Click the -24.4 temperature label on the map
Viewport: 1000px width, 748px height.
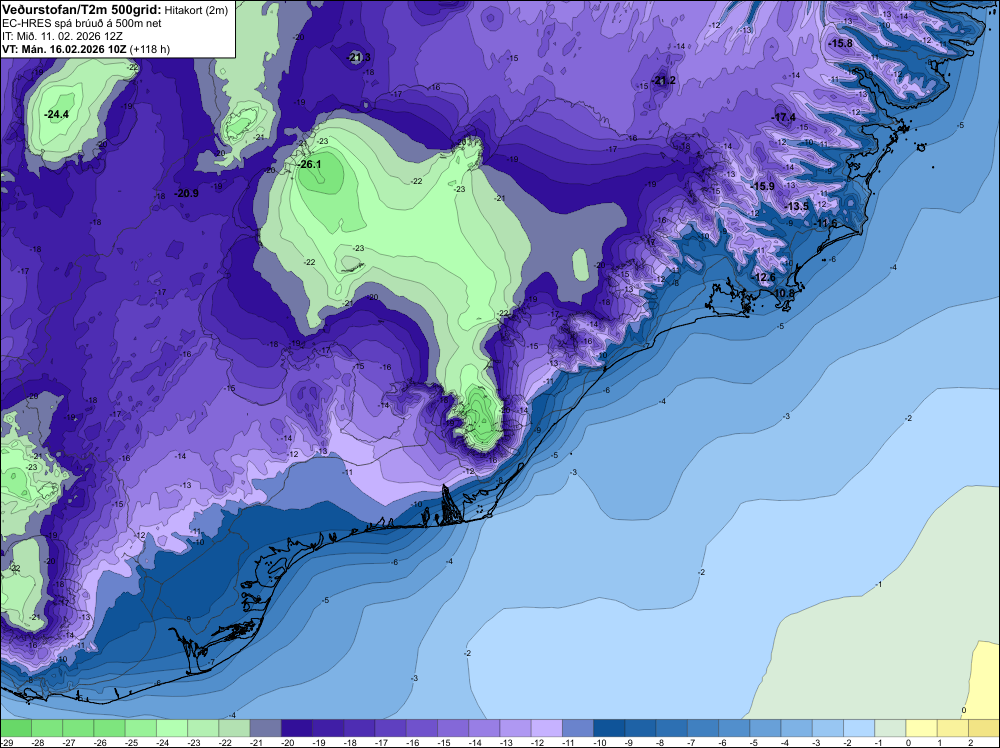(56, 115)
